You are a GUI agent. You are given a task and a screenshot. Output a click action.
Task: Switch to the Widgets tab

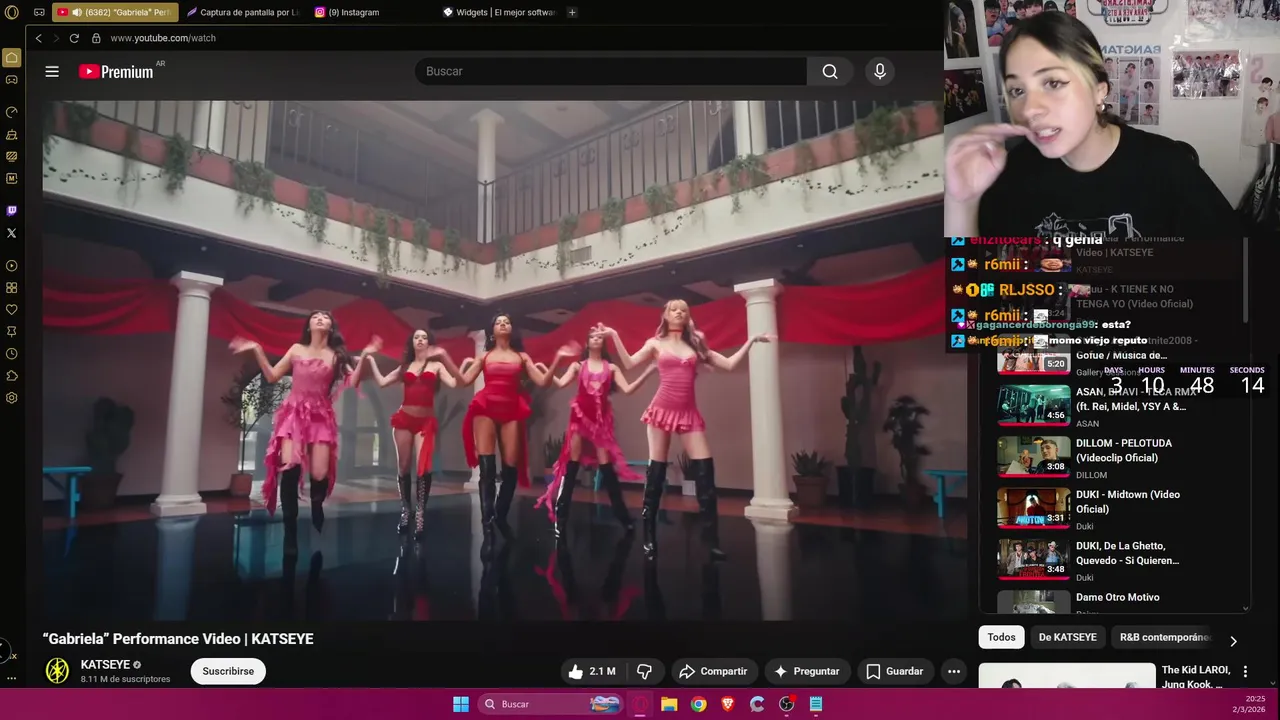pos(499,12)
